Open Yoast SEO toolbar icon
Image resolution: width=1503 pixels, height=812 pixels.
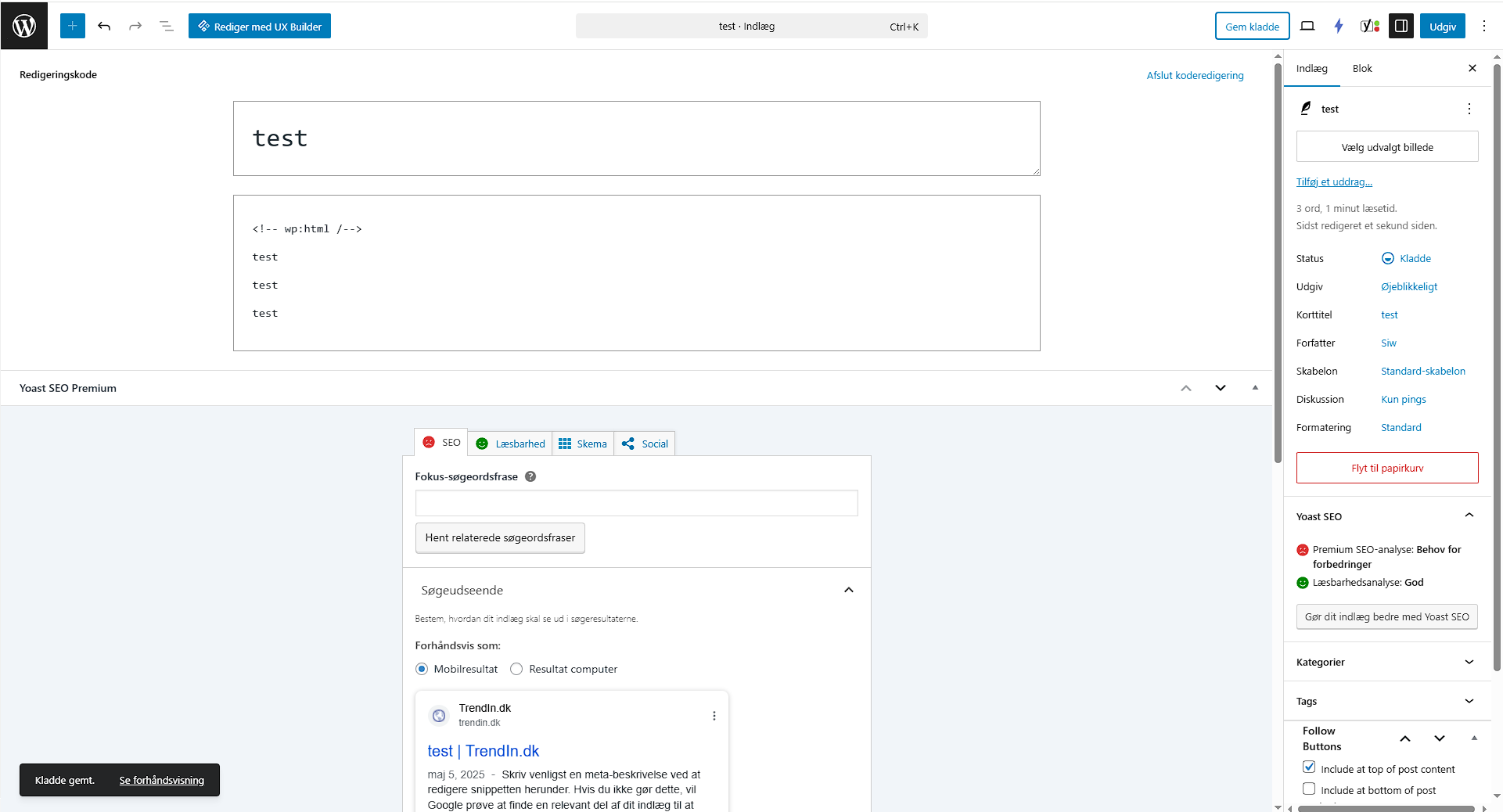[x=1370, y=26]
